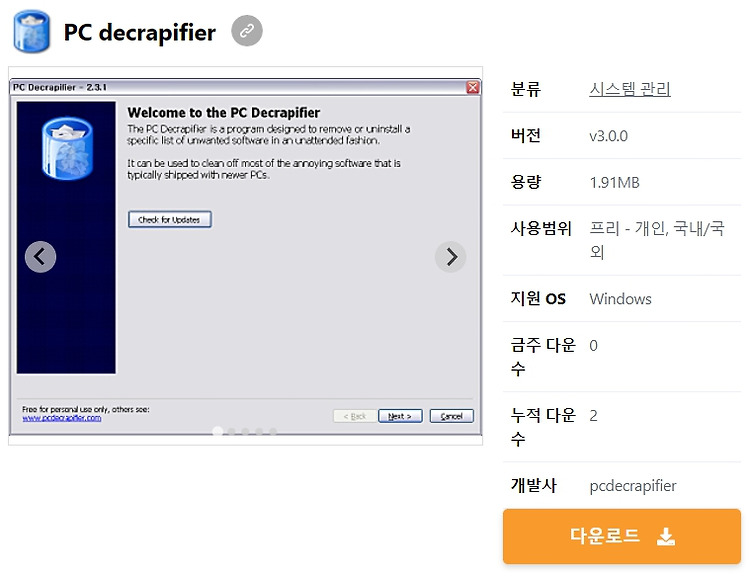Click the recycle bin image in blue panel
The height and width of the screenshot is (578, 750).
pos(67,149)
